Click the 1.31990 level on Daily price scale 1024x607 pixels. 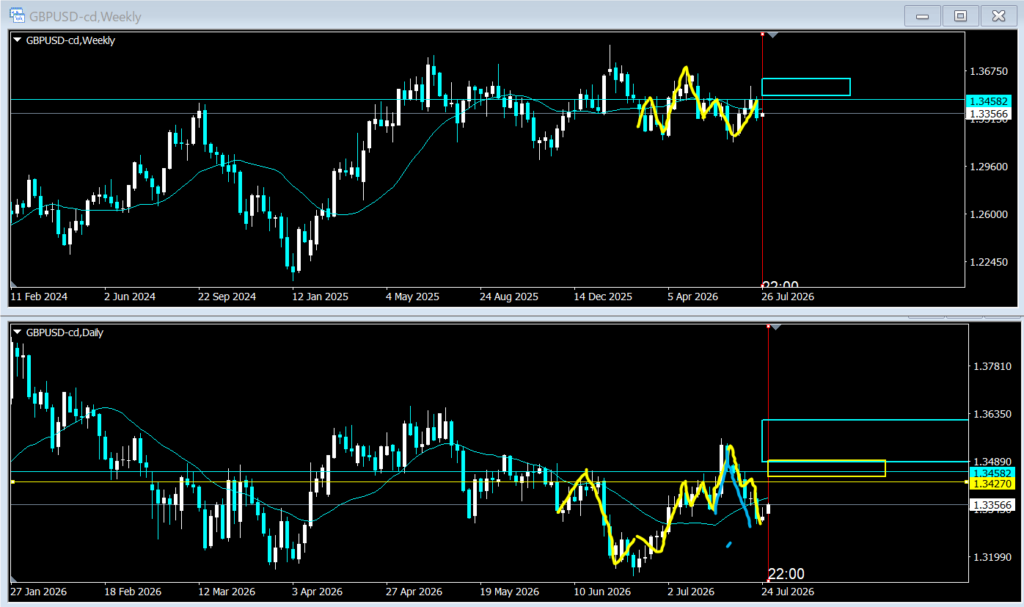[992, 557]
